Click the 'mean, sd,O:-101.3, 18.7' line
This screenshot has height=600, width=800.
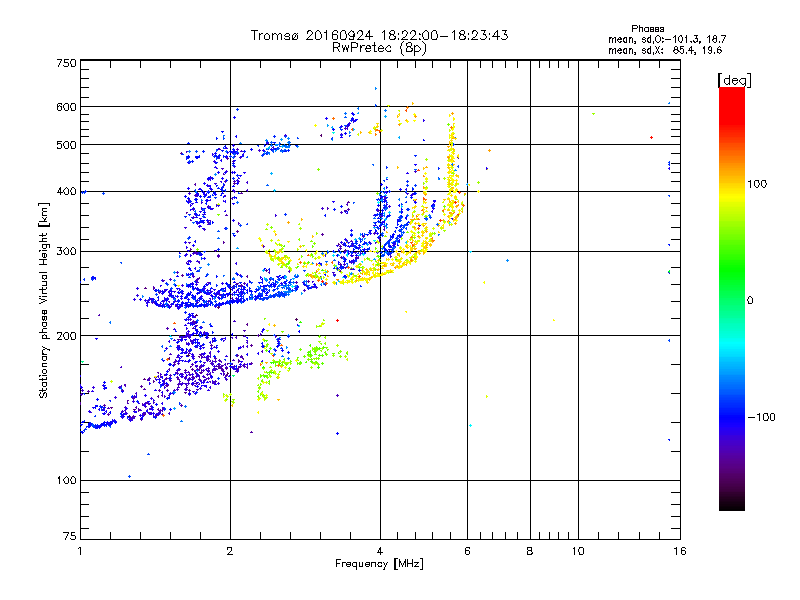pyautogui.click(x=667, y=39)
